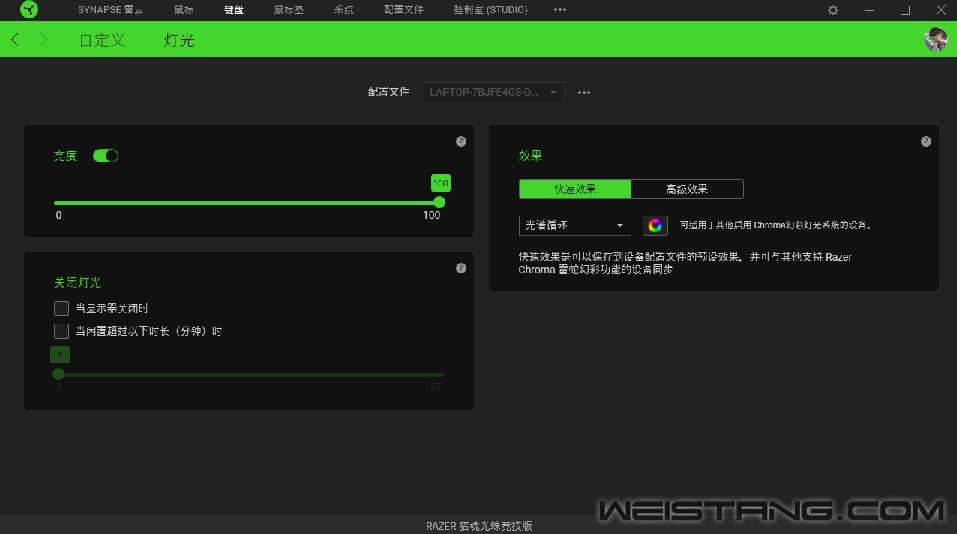Screen dimensions: 957x534
Task: Open the STUDIO tab
Action: tap(490, 10)
